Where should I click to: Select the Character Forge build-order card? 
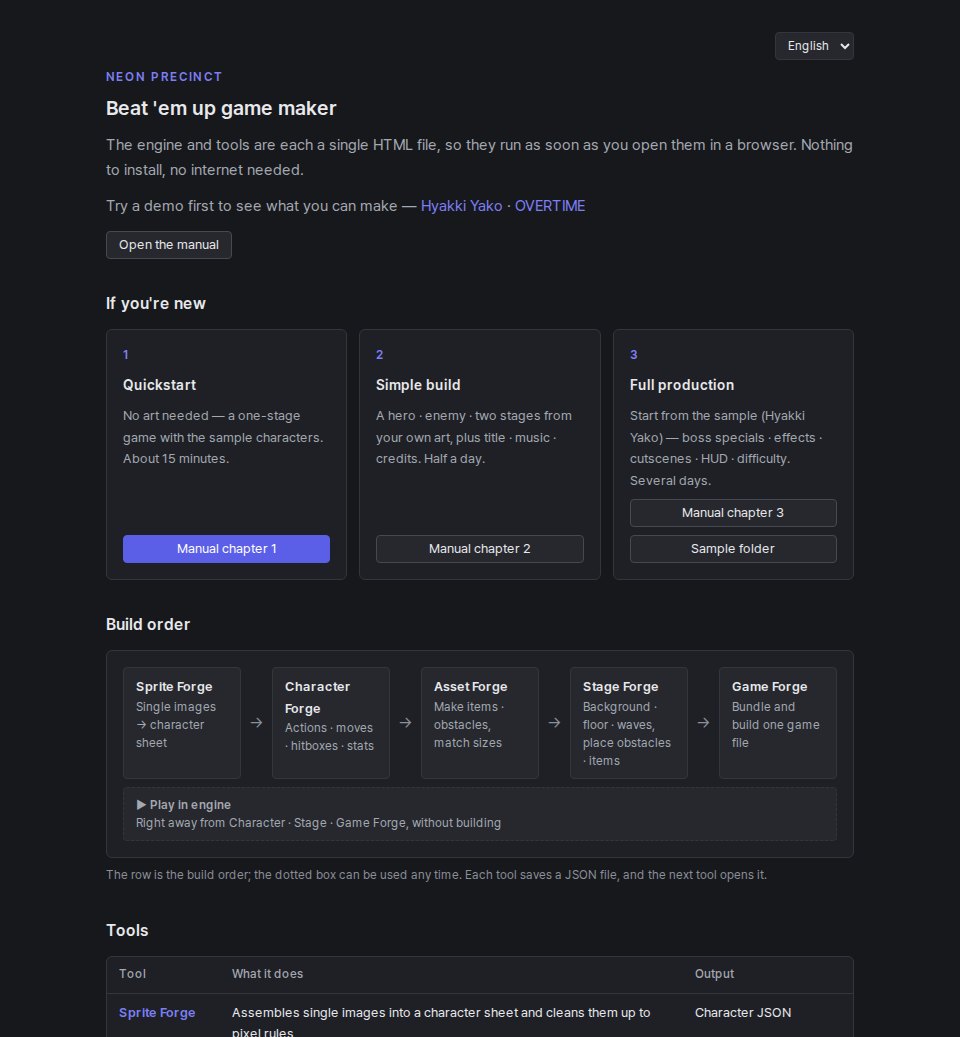(331, 722)
